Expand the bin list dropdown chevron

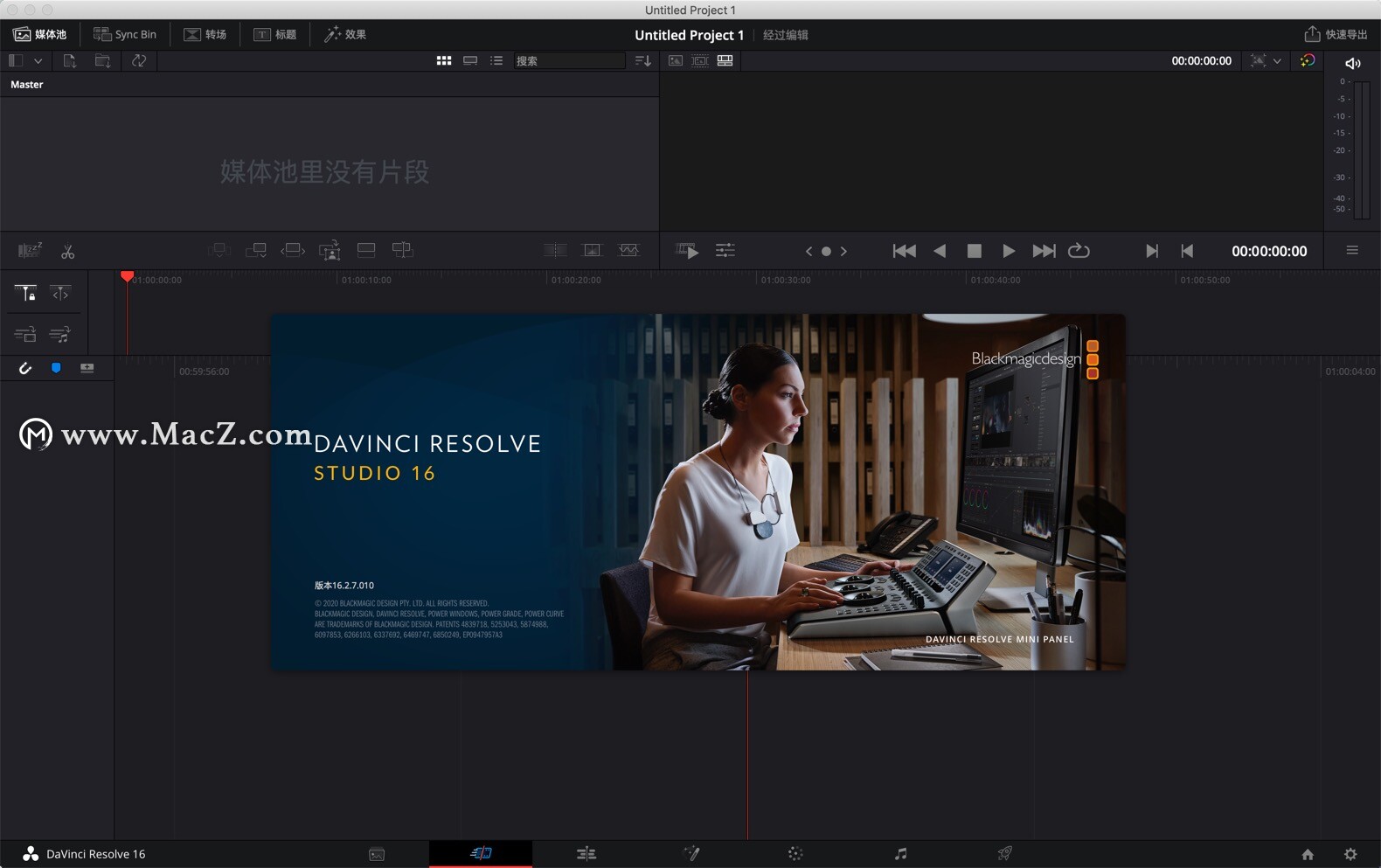(38, 60)
